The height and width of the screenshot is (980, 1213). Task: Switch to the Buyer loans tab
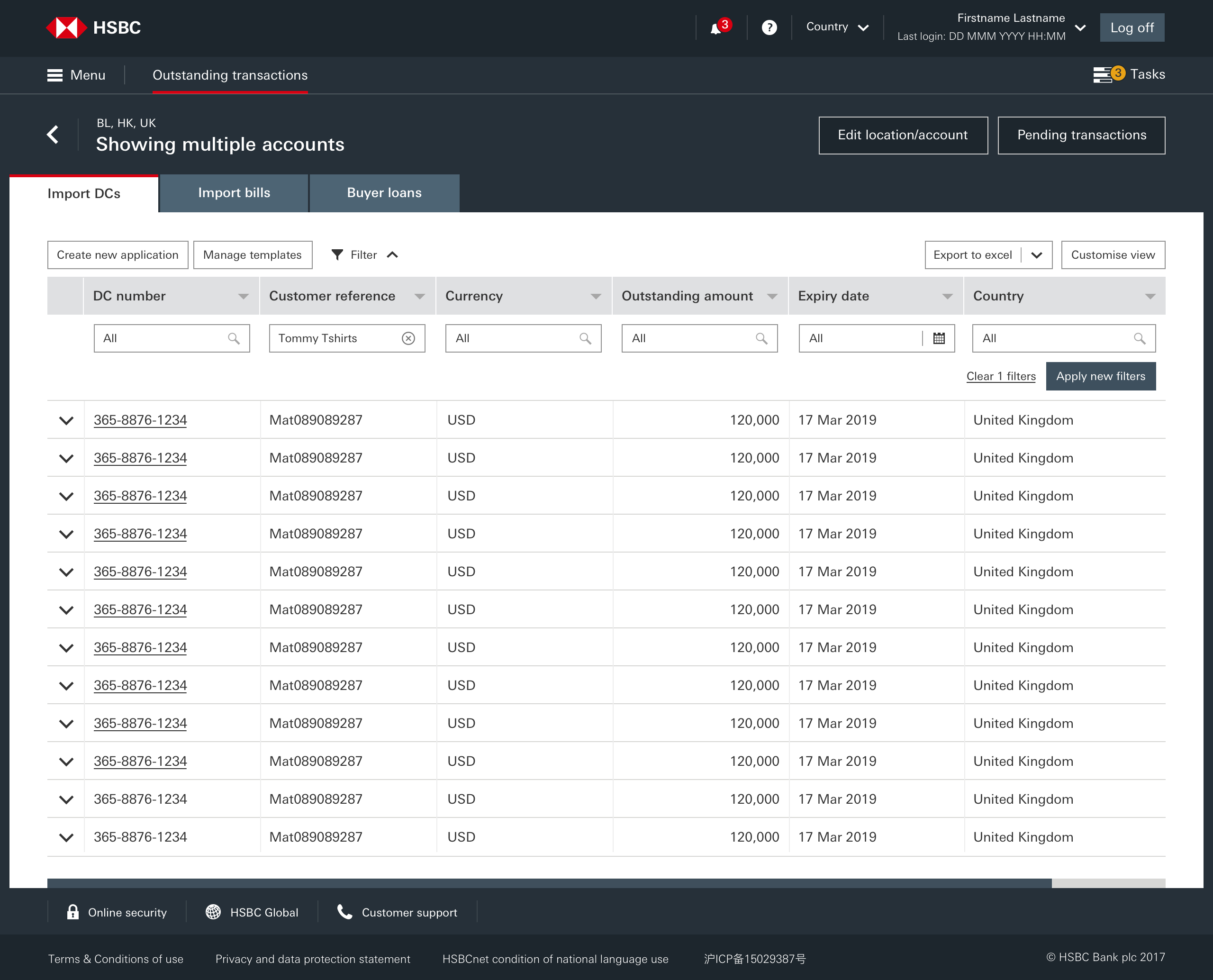384,193
